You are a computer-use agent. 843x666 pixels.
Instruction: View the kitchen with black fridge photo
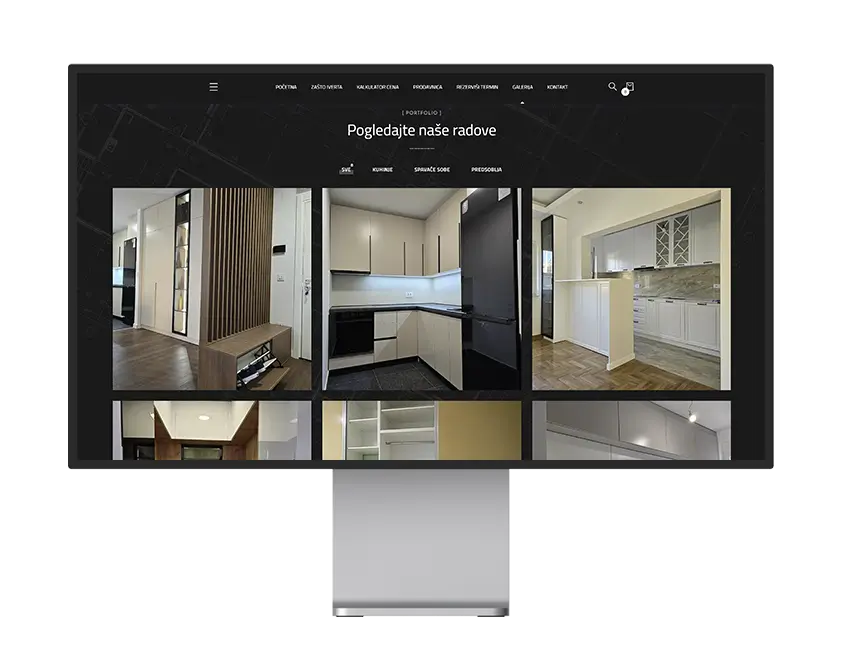click(x=421, y=289)
